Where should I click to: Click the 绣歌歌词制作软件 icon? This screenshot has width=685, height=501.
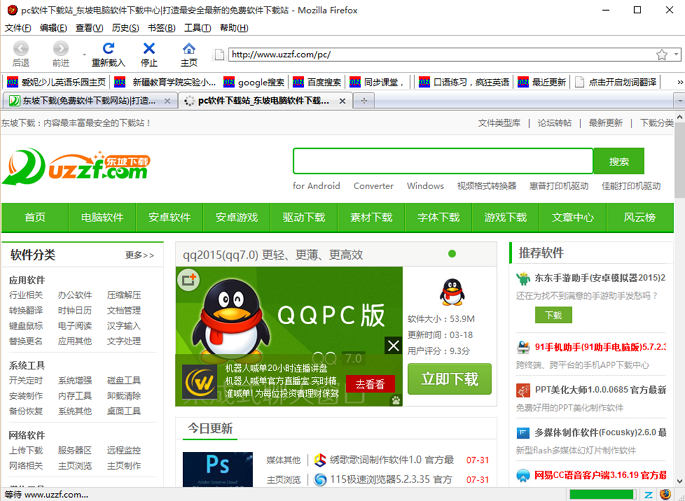(x=320, y=460)
